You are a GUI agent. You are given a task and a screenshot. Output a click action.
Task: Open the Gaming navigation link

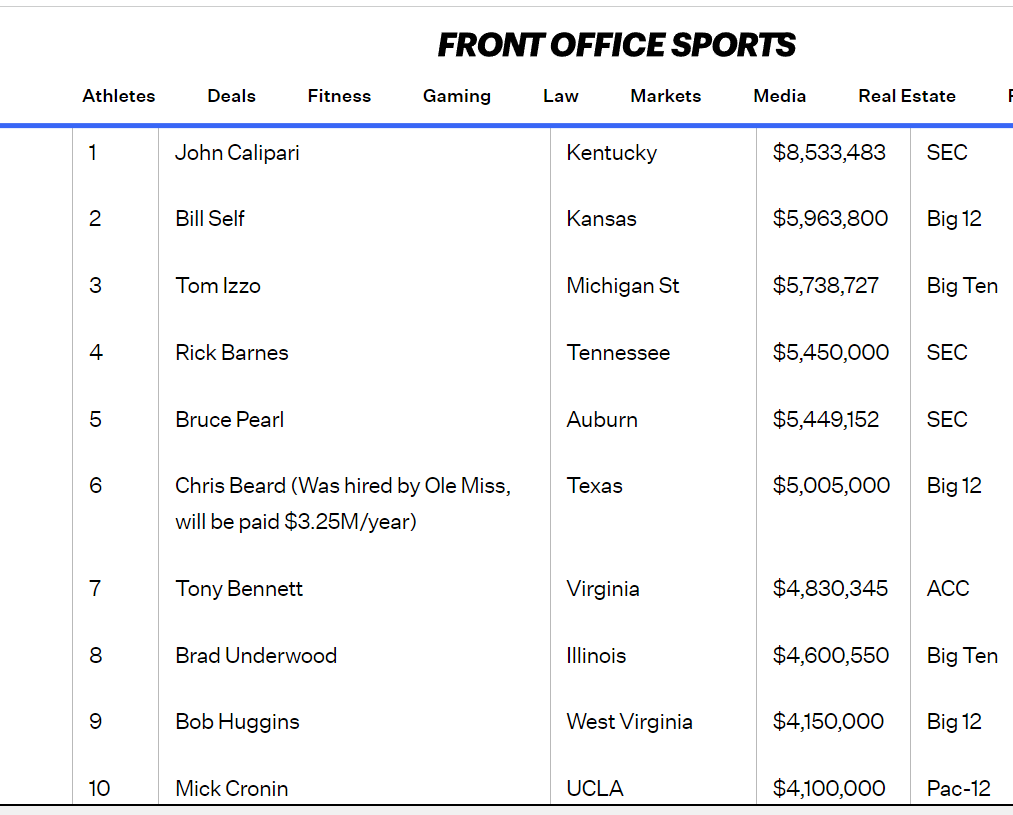[456, 96]
